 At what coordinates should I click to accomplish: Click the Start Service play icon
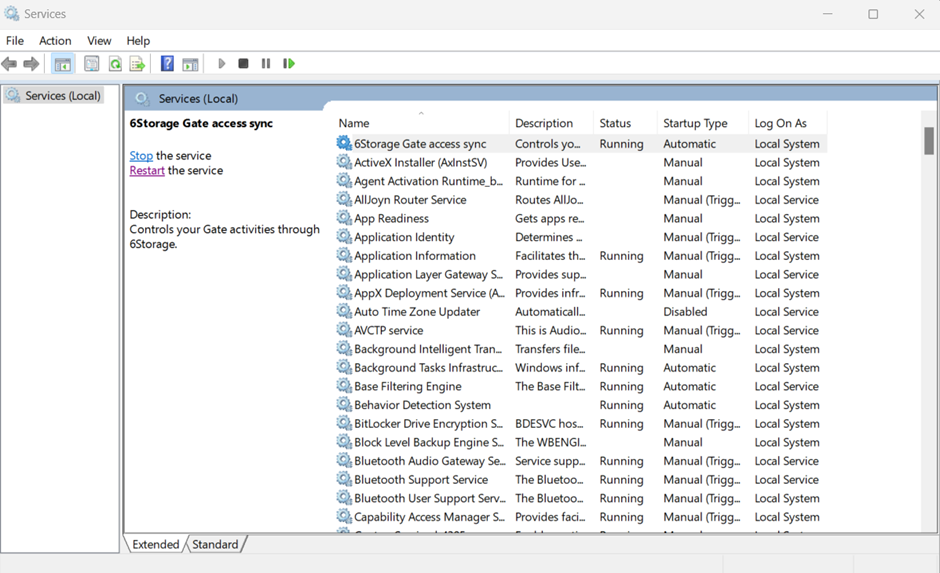coord(222,64)
